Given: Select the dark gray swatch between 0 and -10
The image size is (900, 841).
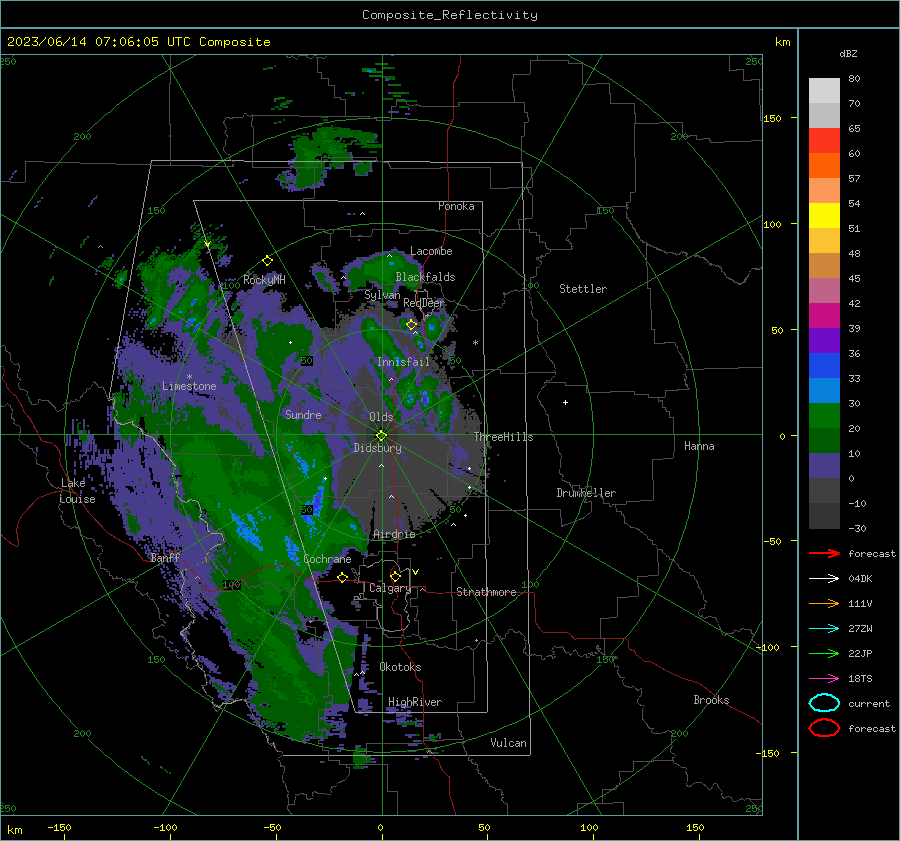Looking at the screenshot, I should point(824,490).
